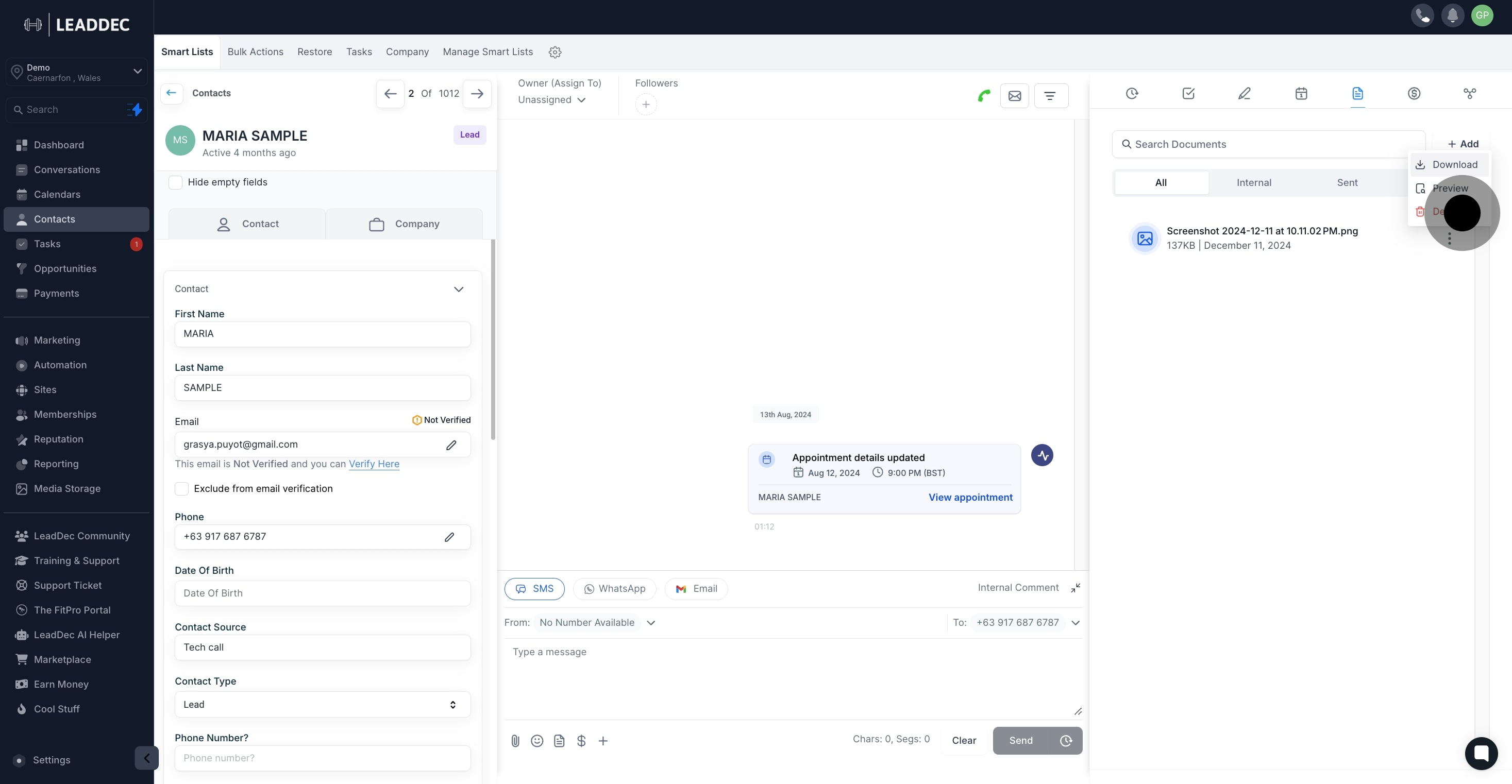Switch composer to WhatsApp channel
Viewport: 1512px width, 784px height.
[x=615, y=589]
